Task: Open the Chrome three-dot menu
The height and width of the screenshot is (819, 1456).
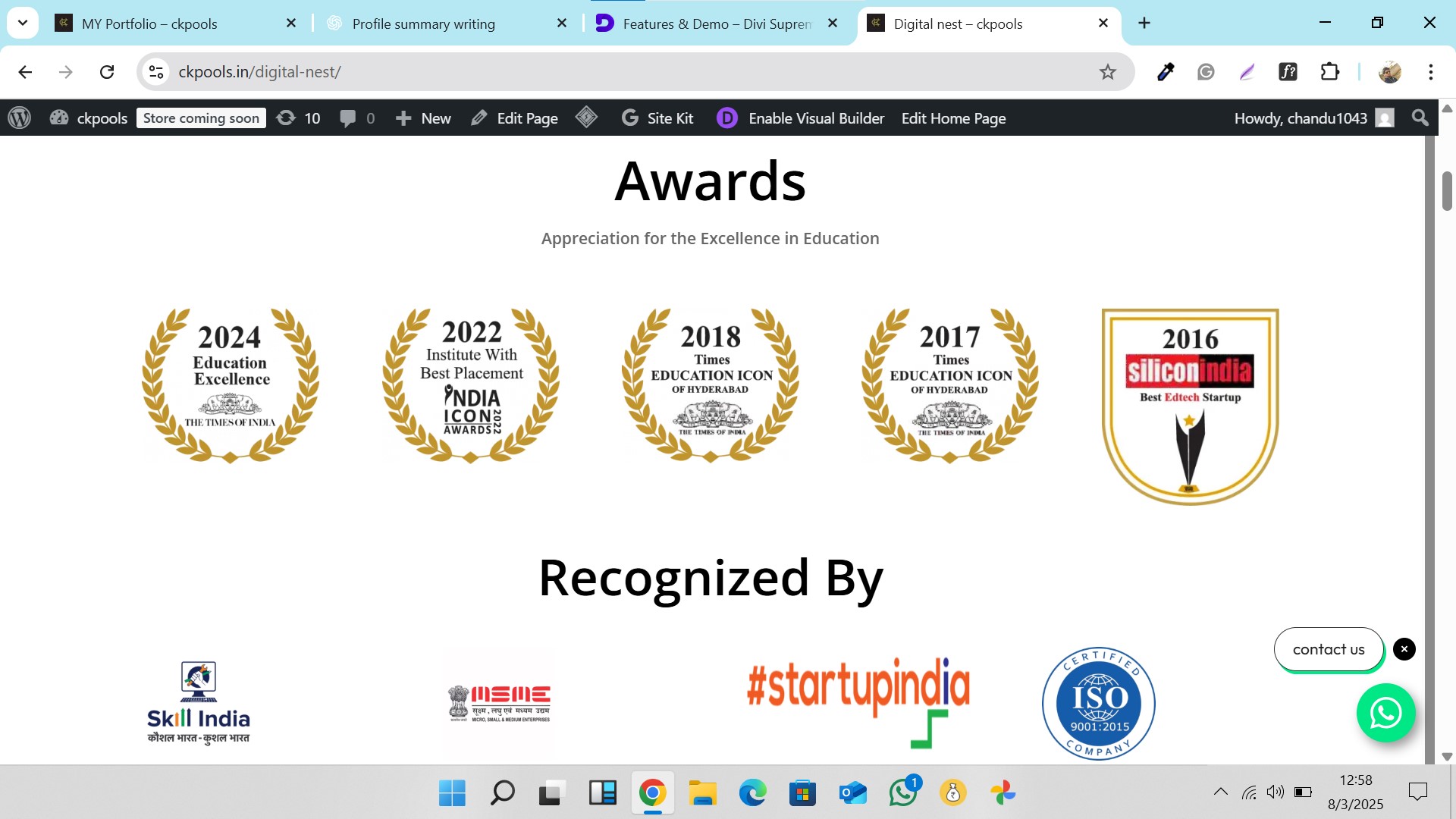Action: tap(1430, 72)
